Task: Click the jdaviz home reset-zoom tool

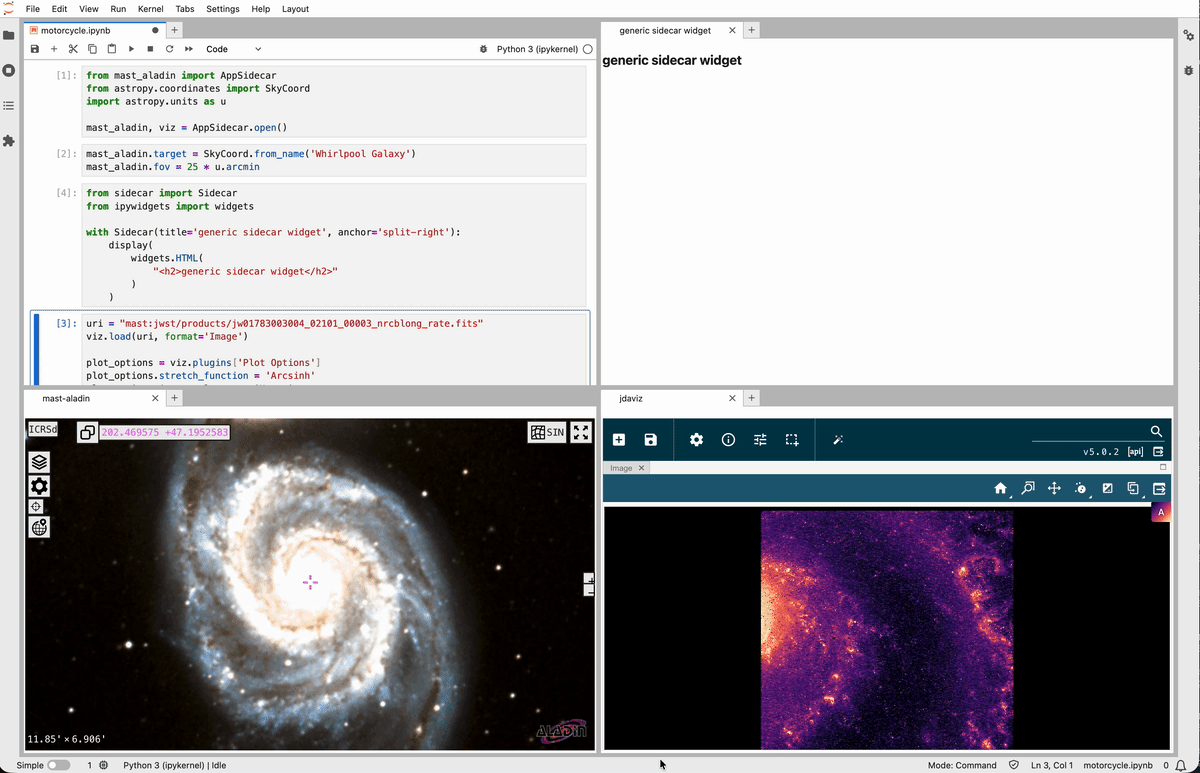Action: coord(1000,488)
